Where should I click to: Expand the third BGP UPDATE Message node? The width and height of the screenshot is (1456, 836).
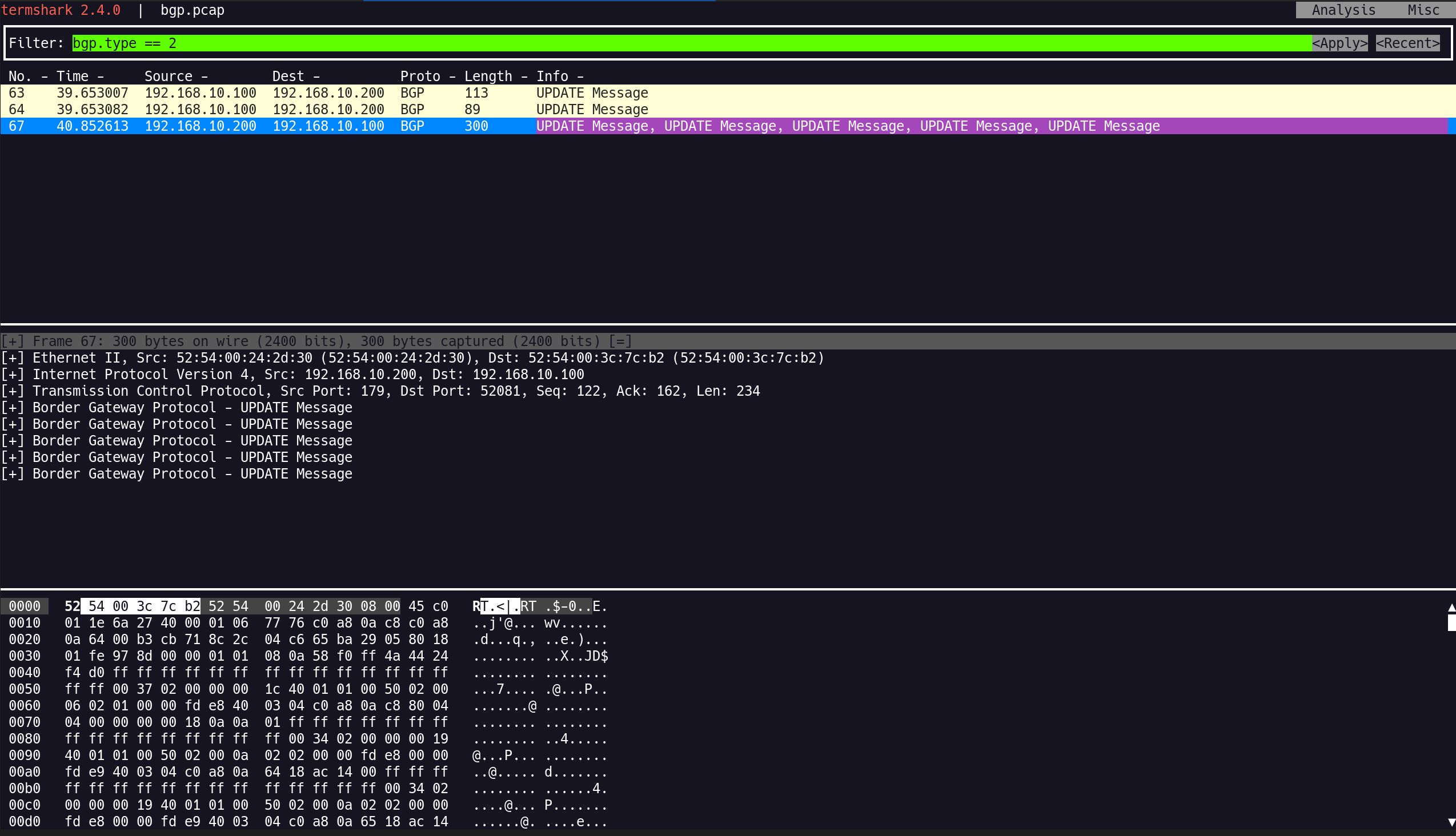click(x=12, y=441)
